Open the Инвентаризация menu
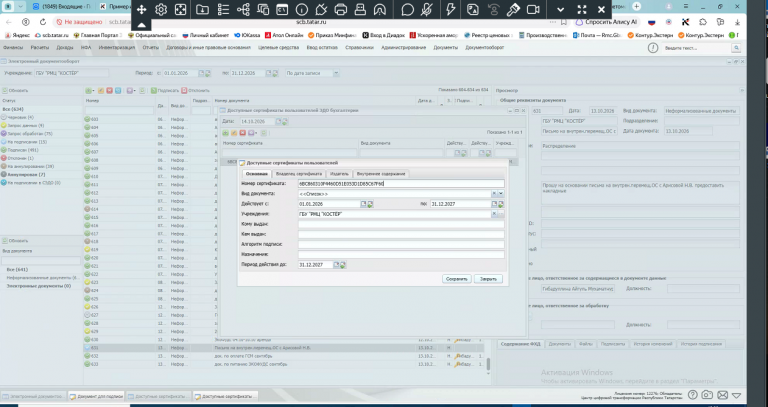 click(117, 48)
